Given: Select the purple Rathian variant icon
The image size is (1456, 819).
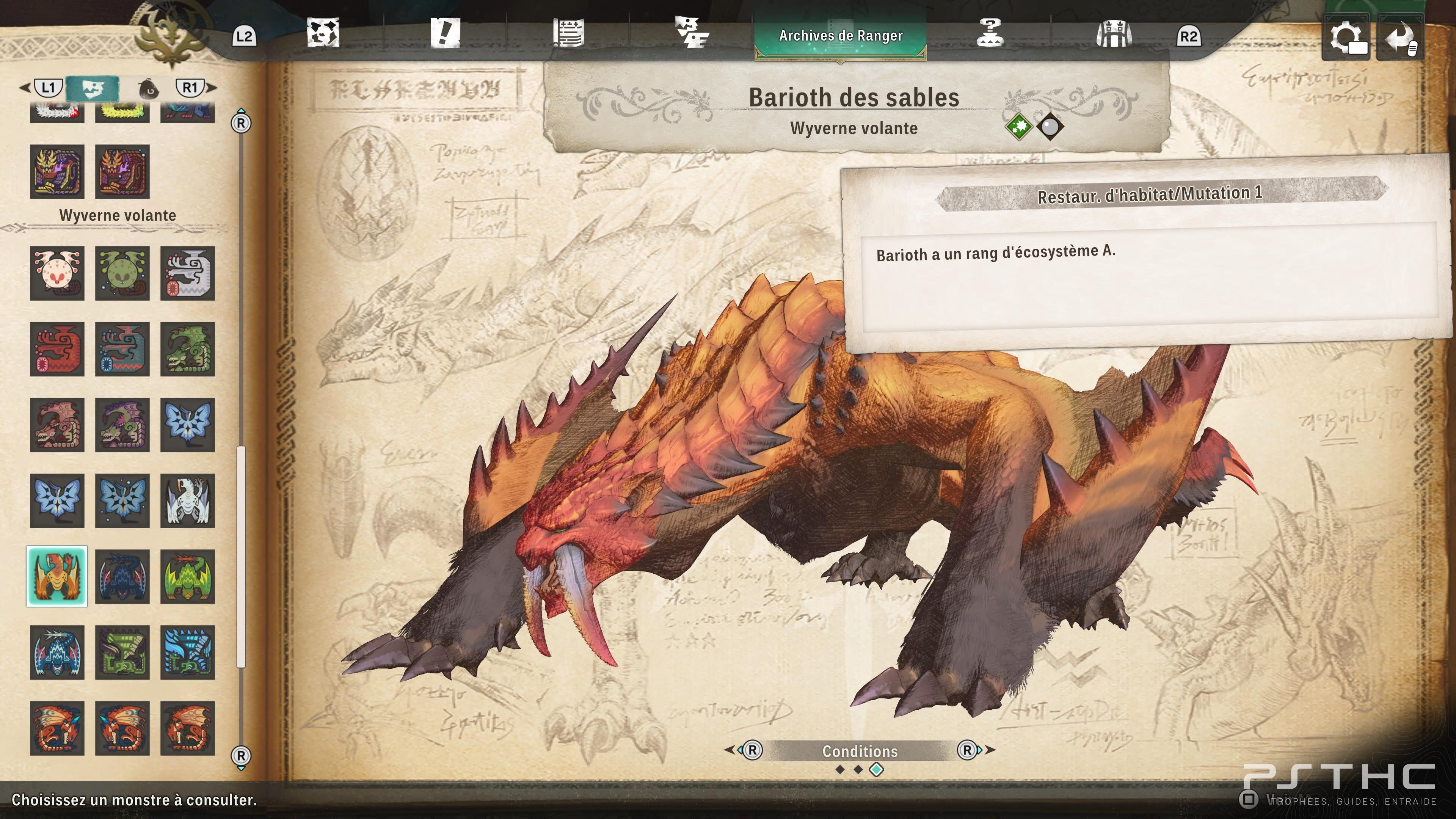Looking at the screenshot, I should [x=122, y=425].
